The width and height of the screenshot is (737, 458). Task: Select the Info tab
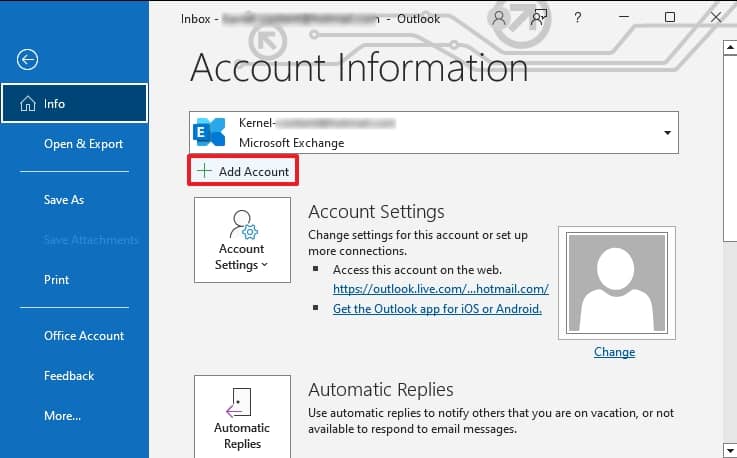(74, 103)
